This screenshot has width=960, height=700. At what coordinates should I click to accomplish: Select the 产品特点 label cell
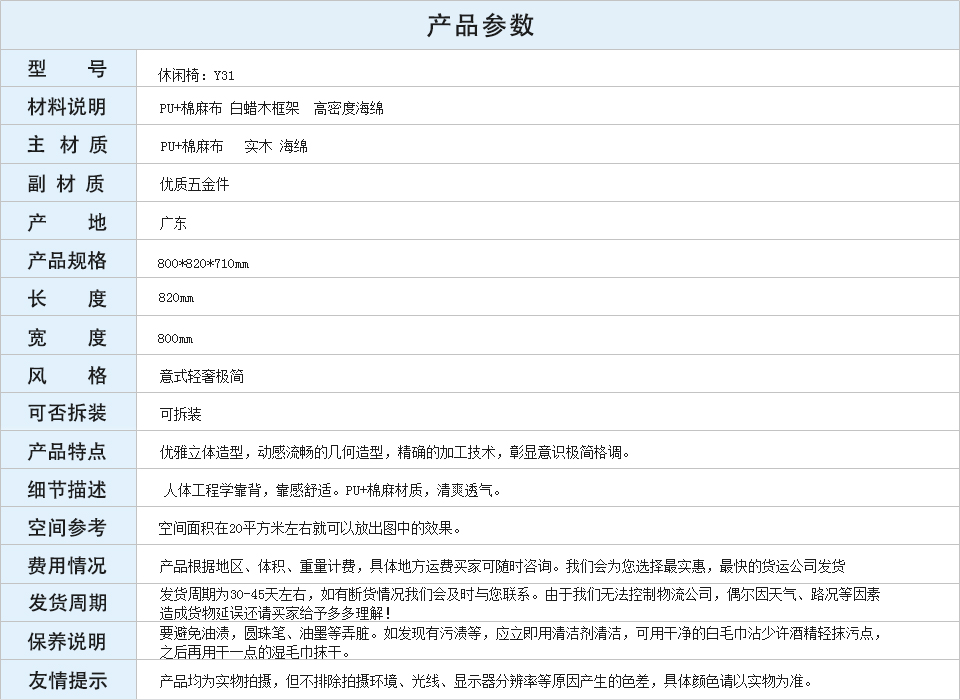click(x=67, y=451)
